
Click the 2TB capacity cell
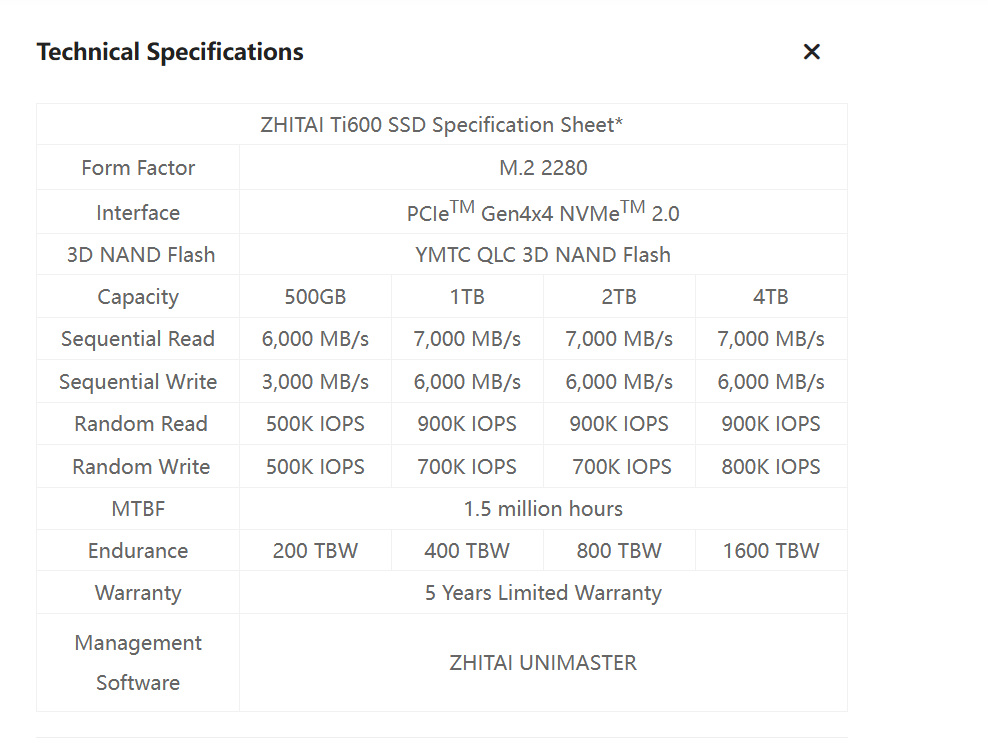[619, 297]
